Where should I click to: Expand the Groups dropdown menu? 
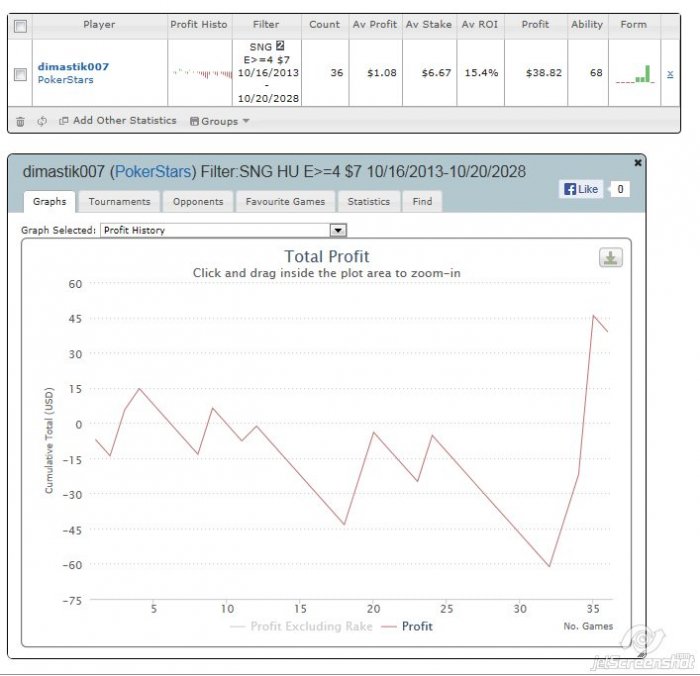[x=219, y=121]
